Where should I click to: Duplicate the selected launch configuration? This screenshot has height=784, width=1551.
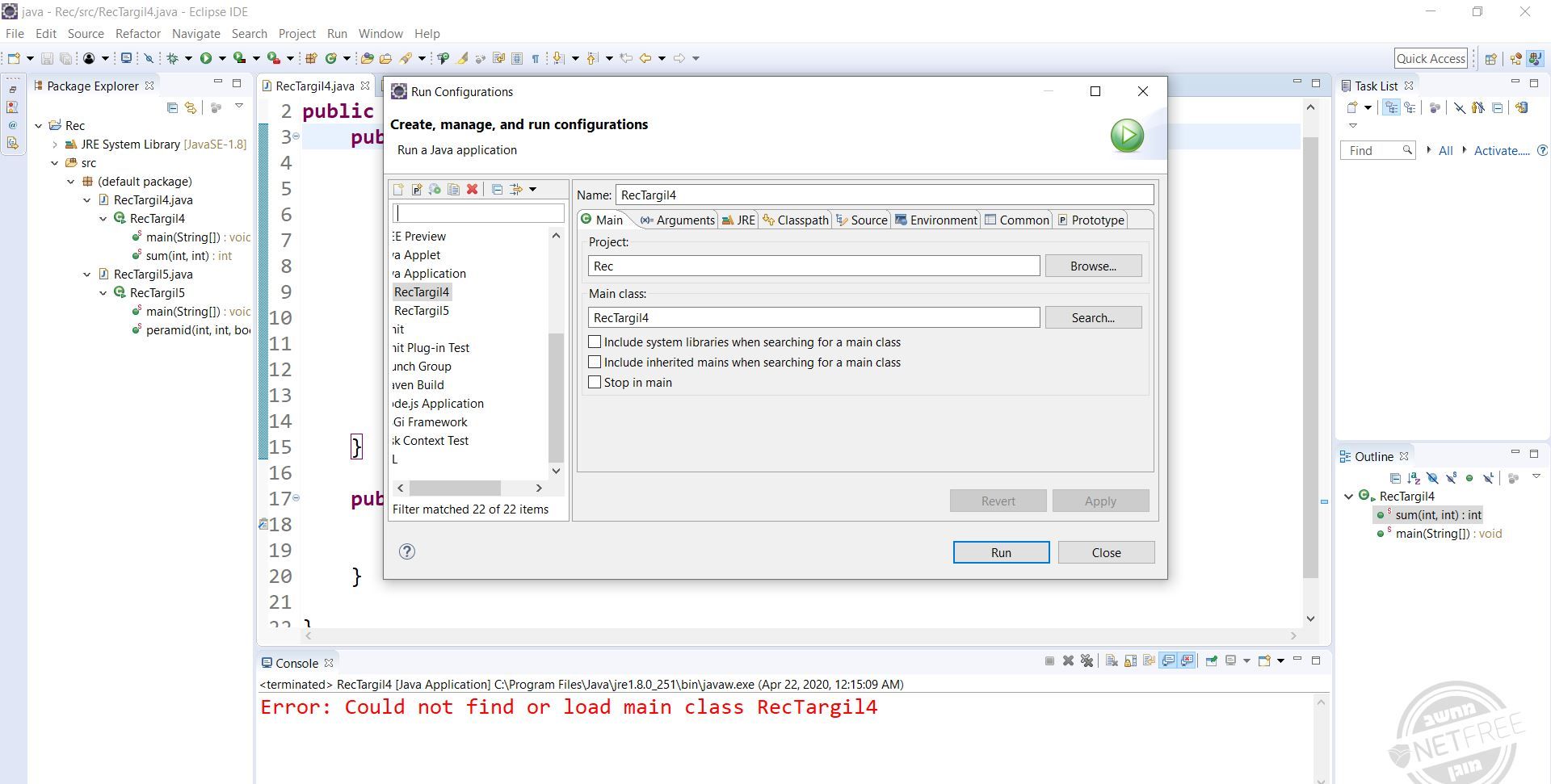[x=454, y=189]
